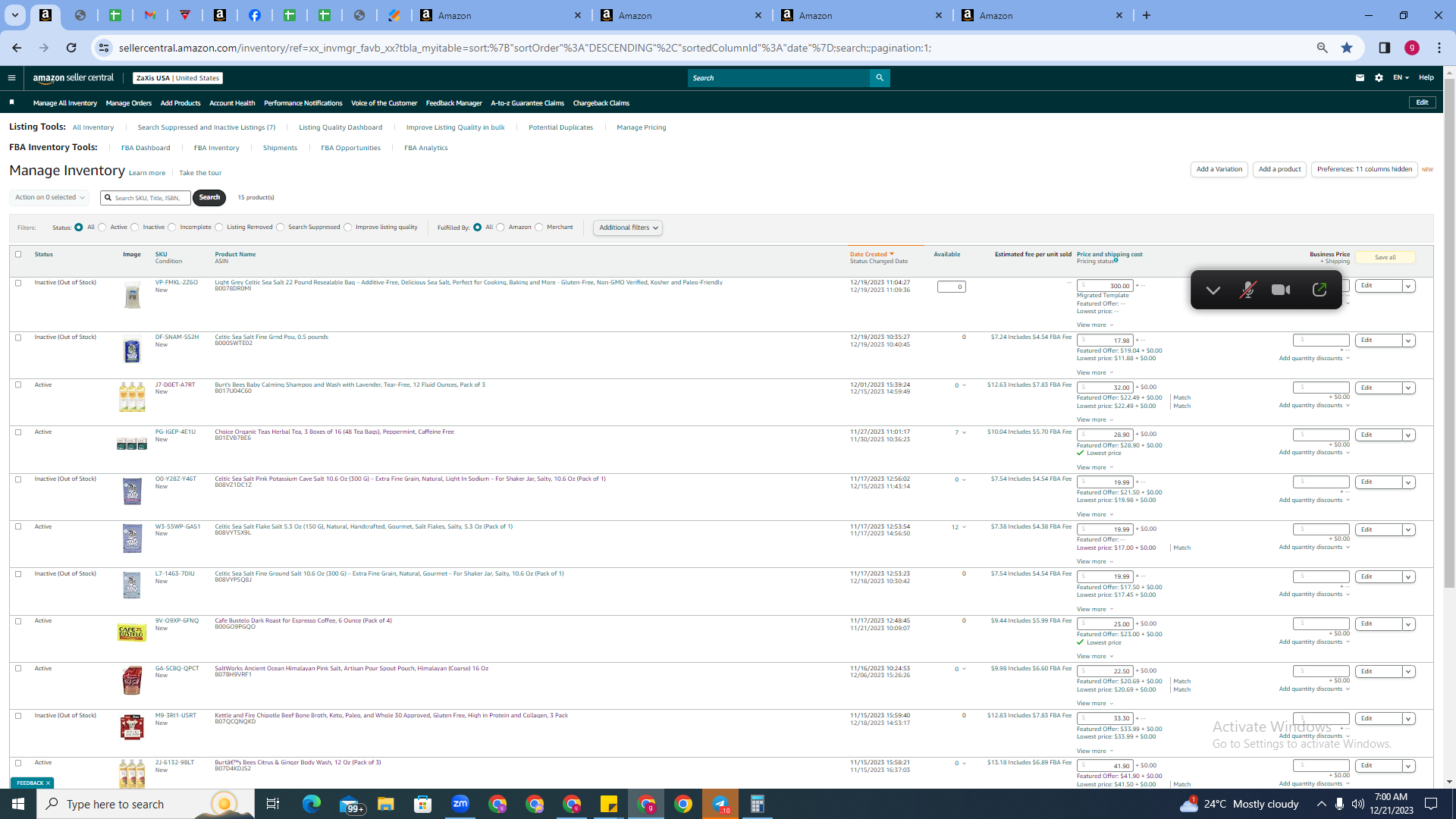Open Edit dropdown arrow for DF-SNAM-S52H row
Image resolution: width=1456 pixels, height=819 pixels.
click(1408, 341)
